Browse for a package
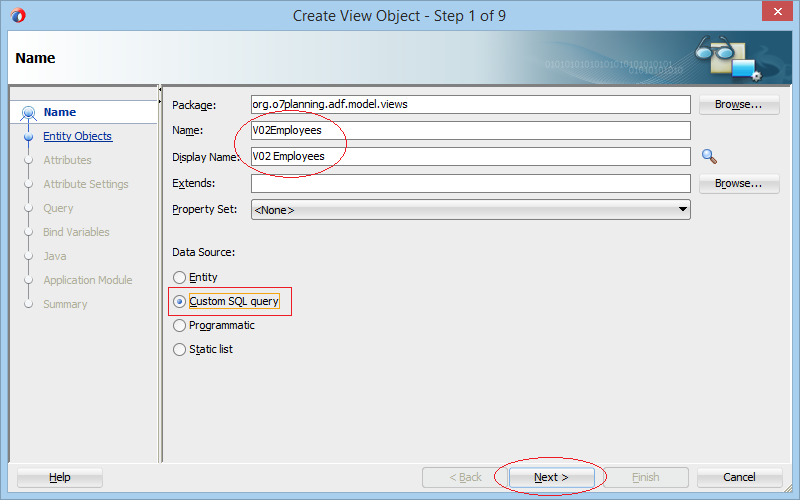The width and height of the screenshot is (800, 500). 739,105
